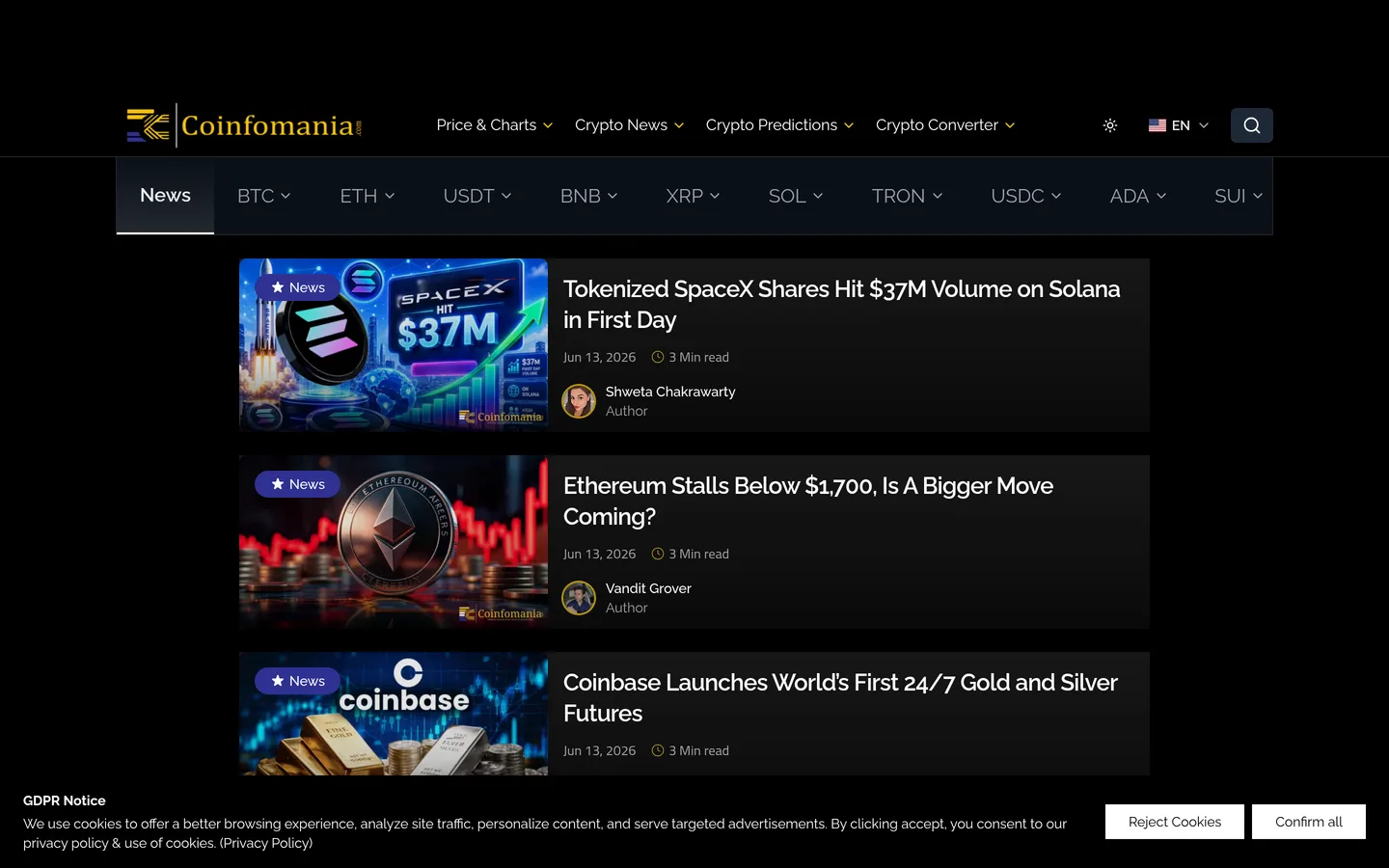Click the News badge on Coinbase article

pyautogui.click(x=297, y=681)
